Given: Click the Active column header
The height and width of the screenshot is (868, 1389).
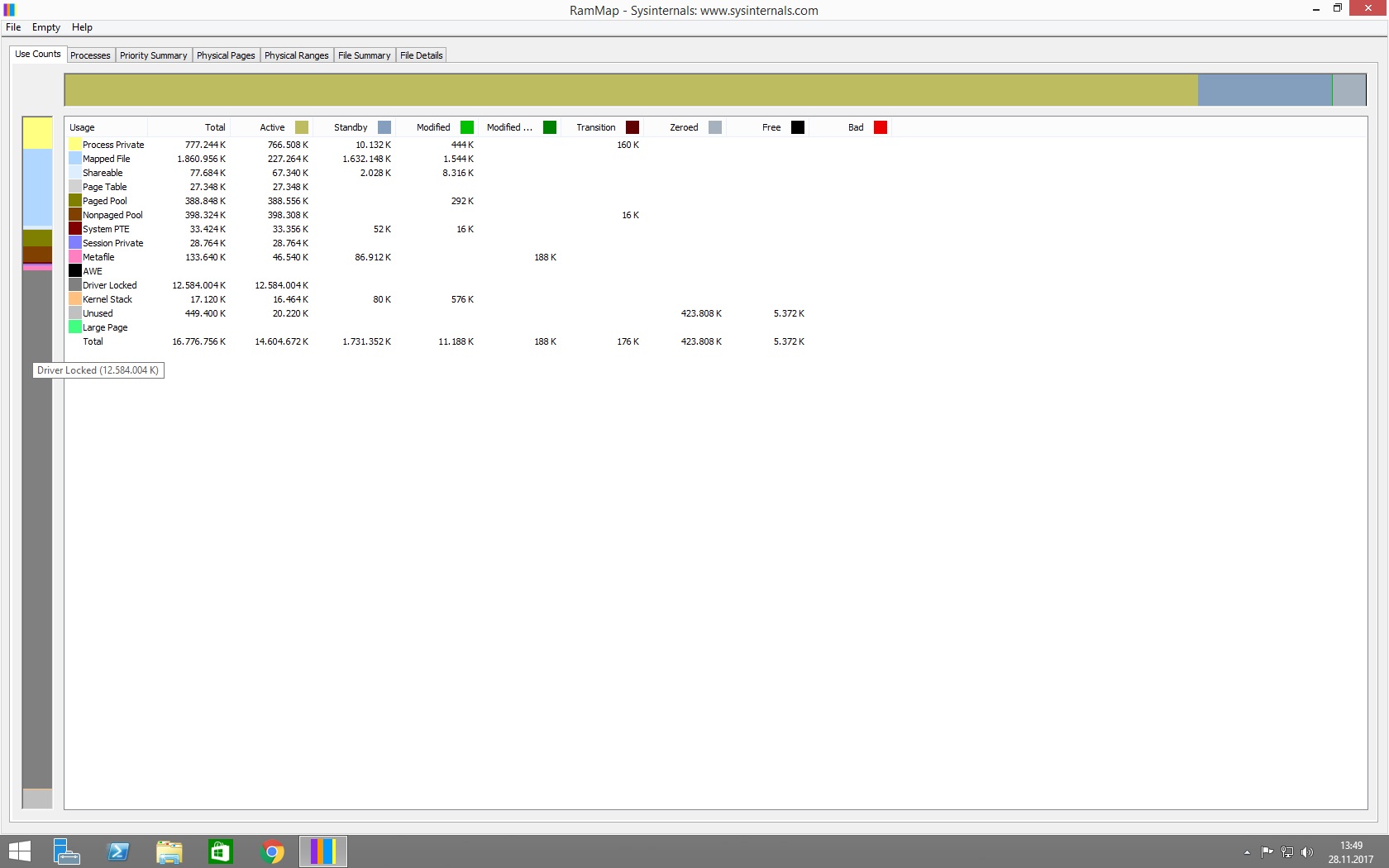Looking at the screenshot, I should coord(271,127).
